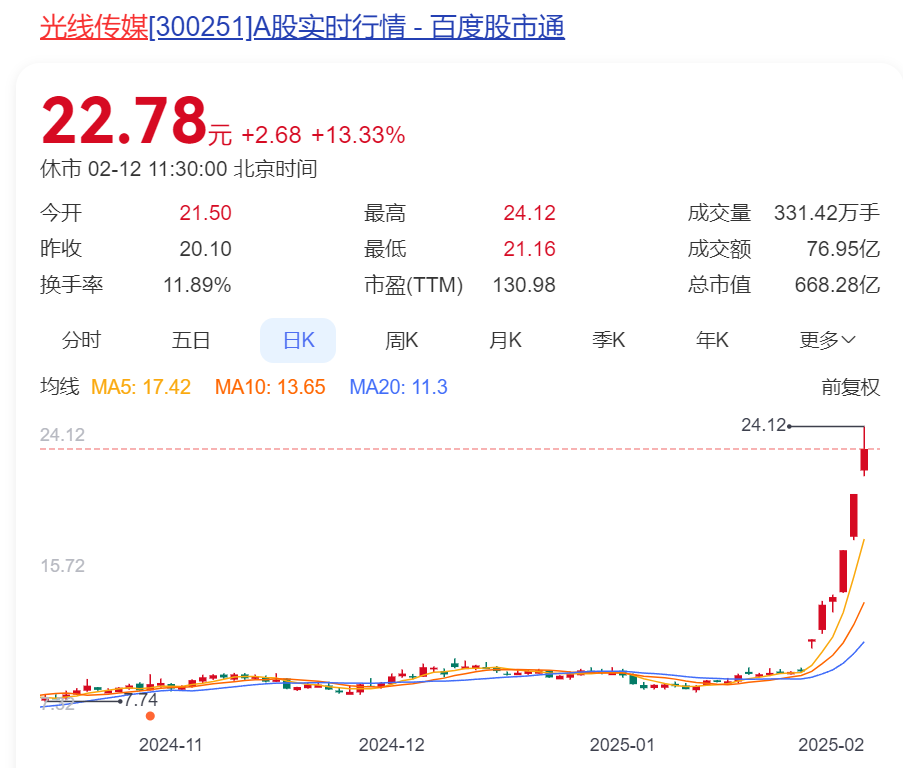The height and width of the screenshot is (768, 903).
Task: Switch to the 周K weekly chart
Action: pos(402,340)
